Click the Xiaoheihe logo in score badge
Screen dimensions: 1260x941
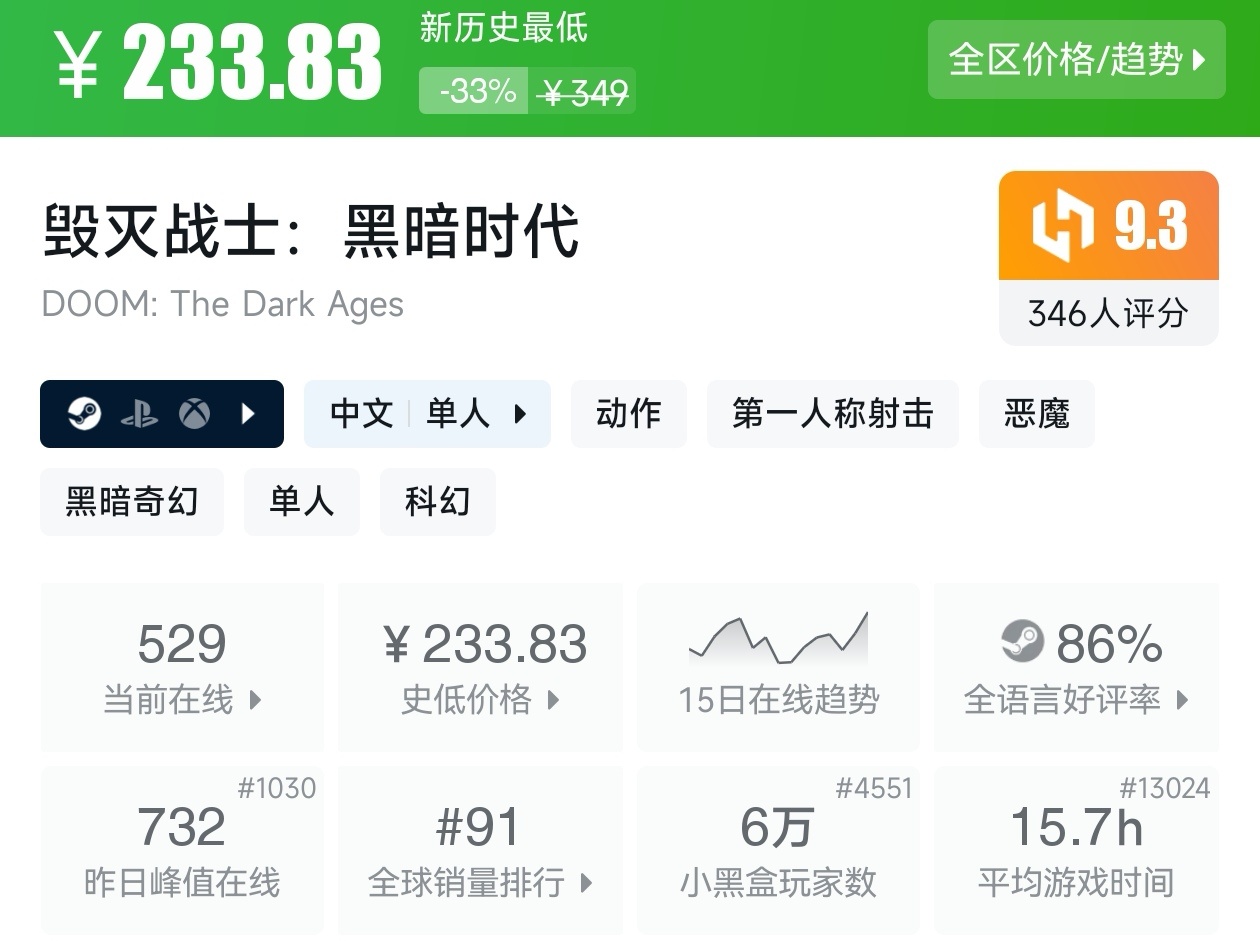coord(1063,226)
